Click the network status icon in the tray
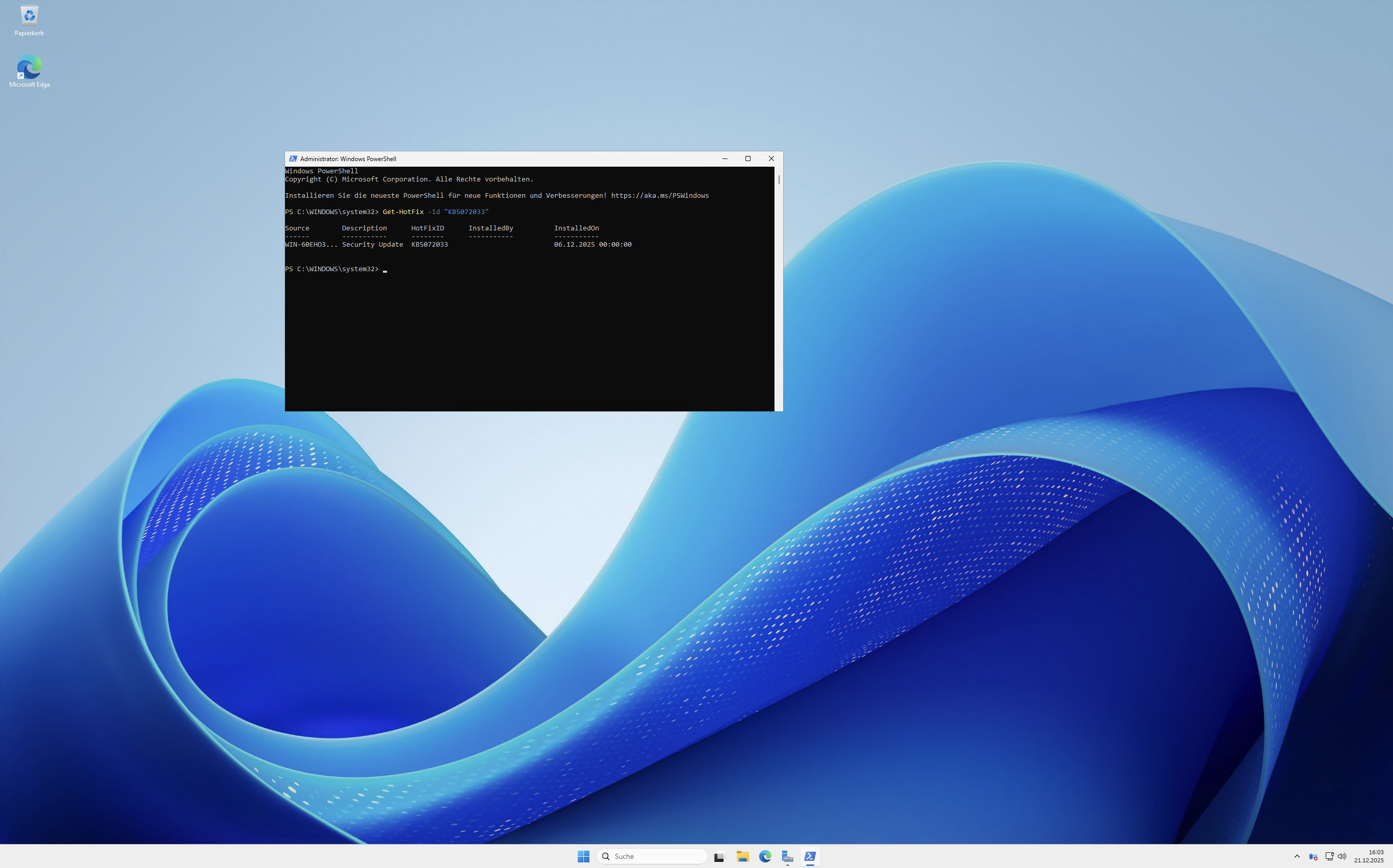 (x=1314, y=856)
